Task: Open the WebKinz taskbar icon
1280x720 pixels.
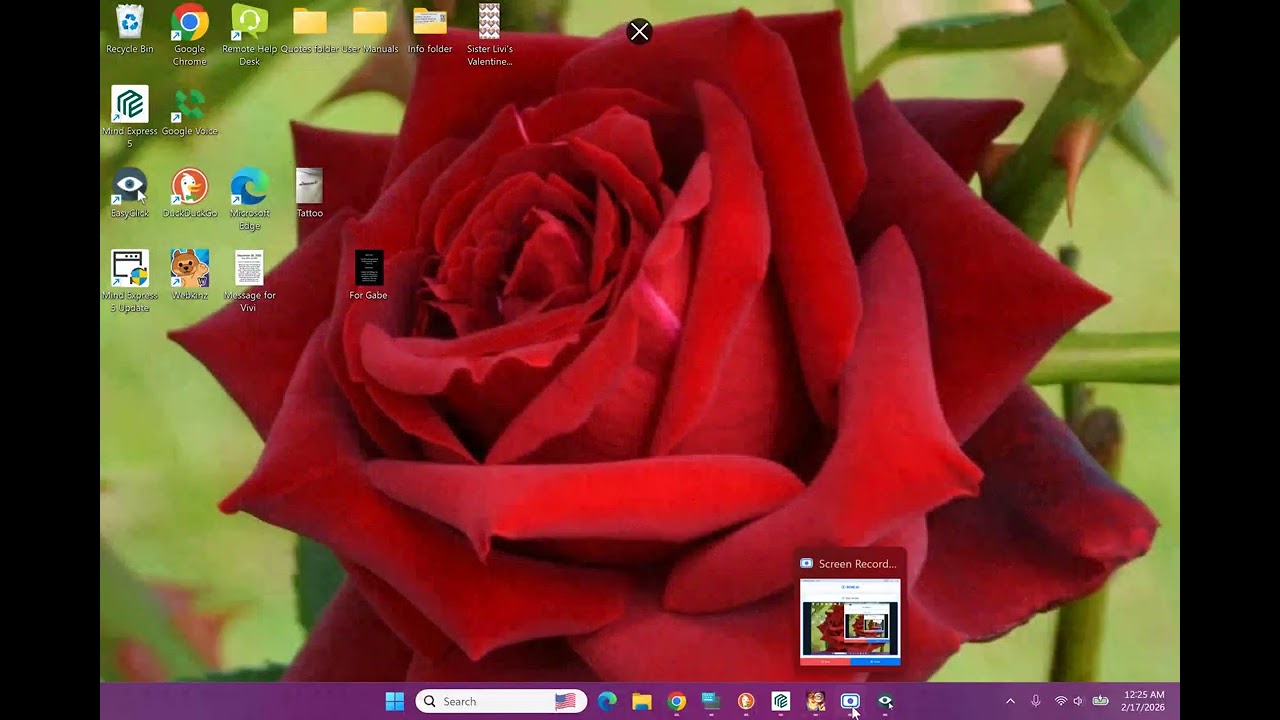Action: tap(816, 701)
